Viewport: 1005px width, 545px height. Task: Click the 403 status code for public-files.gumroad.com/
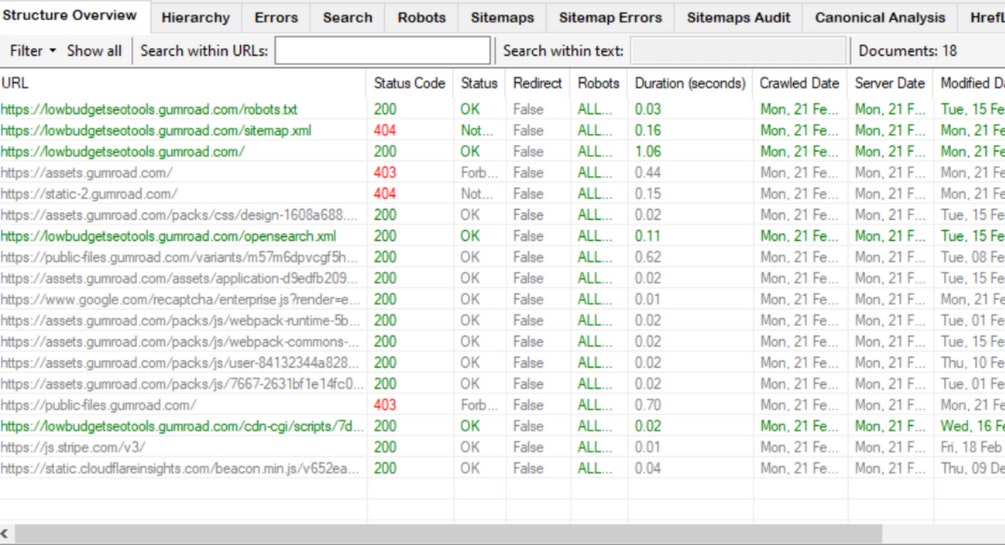tap(385, 406)
